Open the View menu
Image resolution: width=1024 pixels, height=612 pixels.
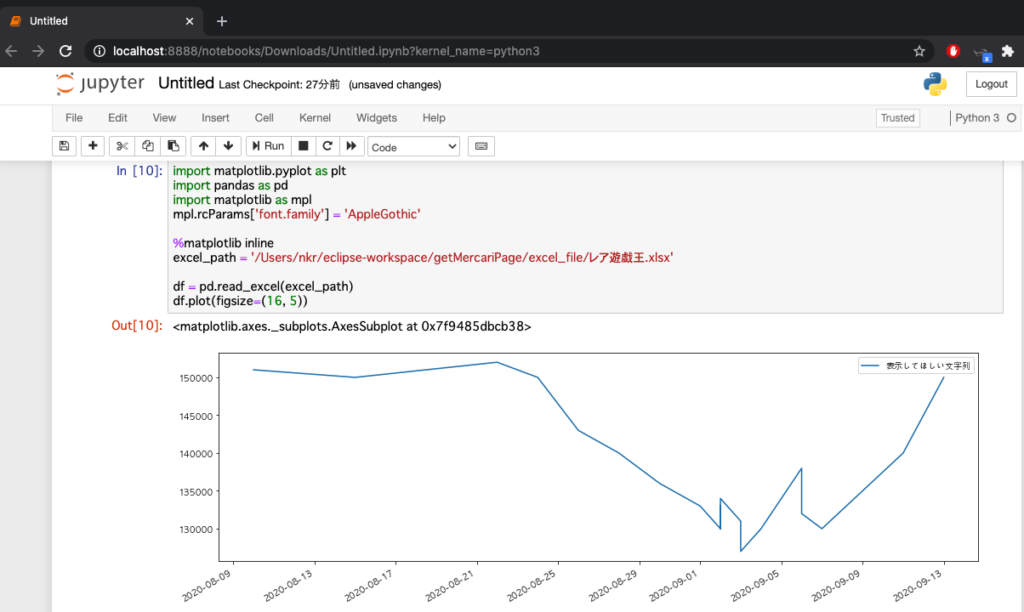pyautogui.click(x=164, y=118)
